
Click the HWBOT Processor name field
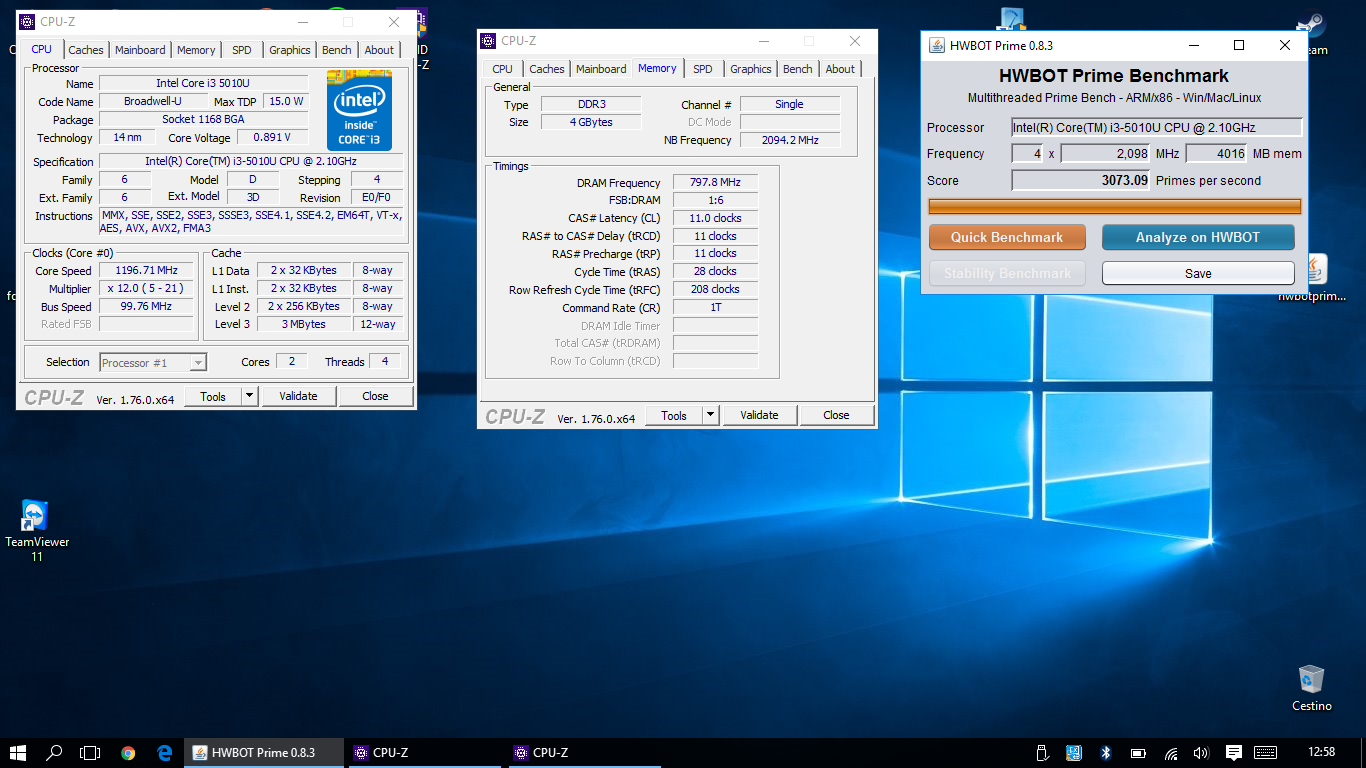click(x=1156, y=128)
